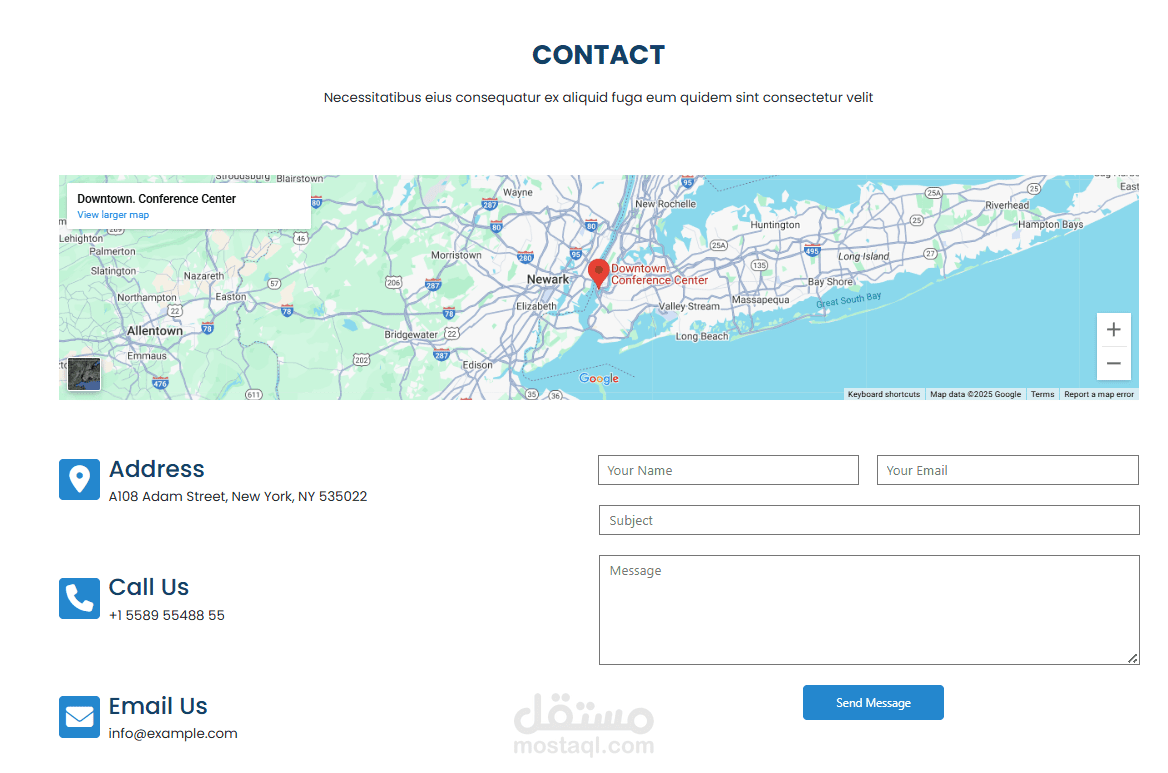Viewport: 1168px width, 773px height.
Task: Click the Hampton Bays label on the map
Action: pyautogui.click(x=1050, y=224)
